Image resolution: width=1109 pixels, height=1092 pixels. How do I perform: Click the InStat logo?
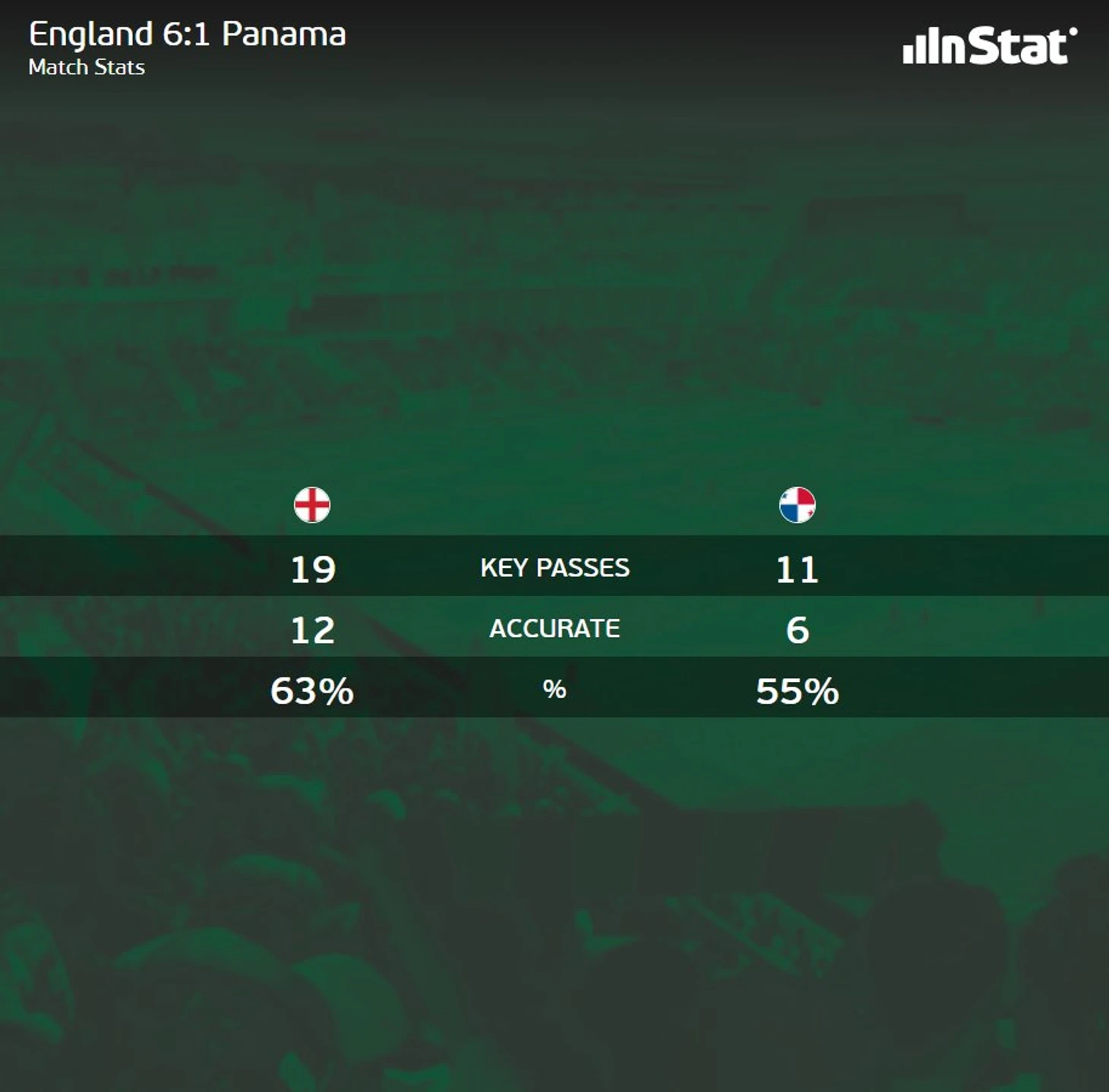(990, 46)
